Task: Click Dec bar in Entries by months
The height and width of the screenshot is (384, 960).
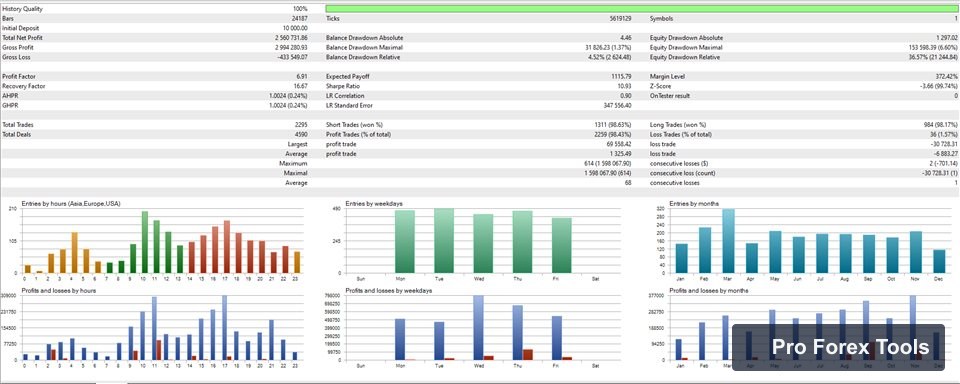Action: (939, 262)
